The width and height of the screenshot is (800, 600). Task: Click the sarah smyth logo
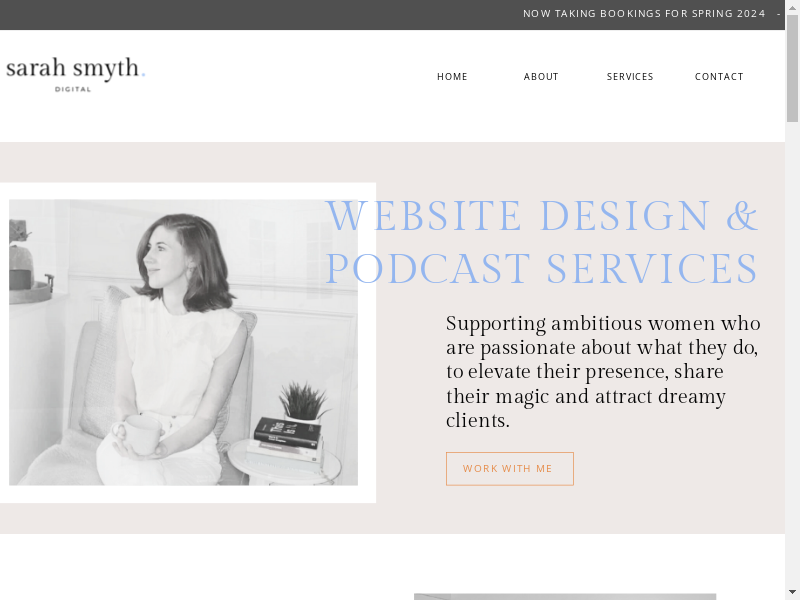click(x=75, y=68)
